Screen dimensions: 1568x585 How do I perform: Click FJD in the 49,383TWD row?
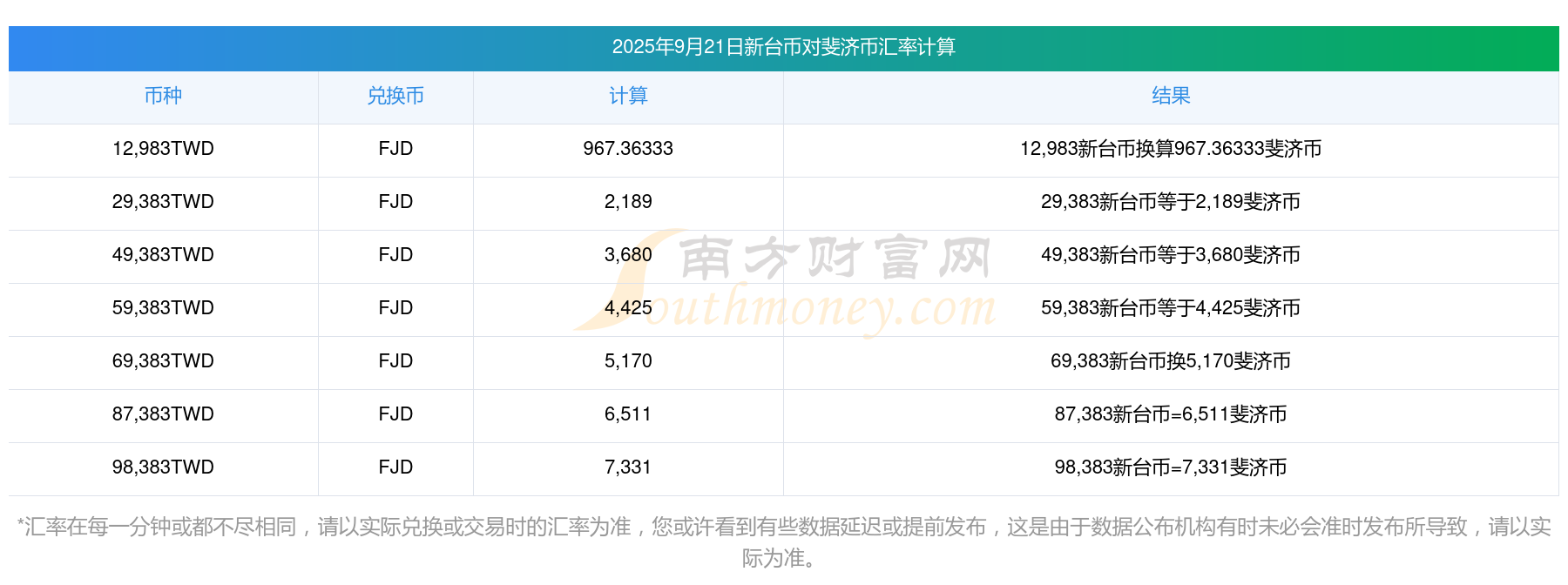(395, 255)
